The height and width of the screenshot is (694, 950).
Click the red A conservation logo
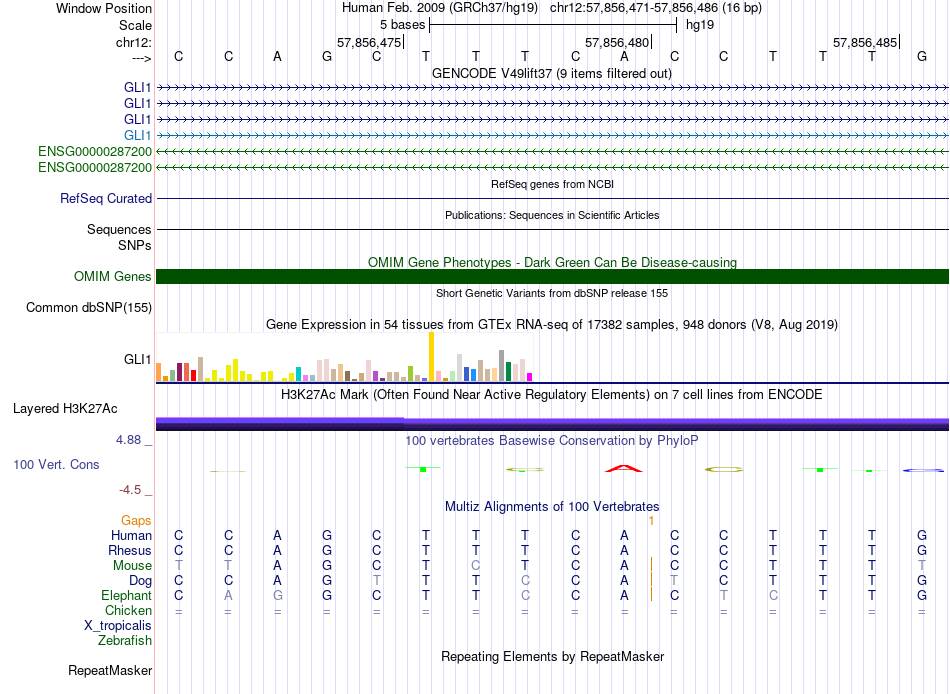pos(624,468)
